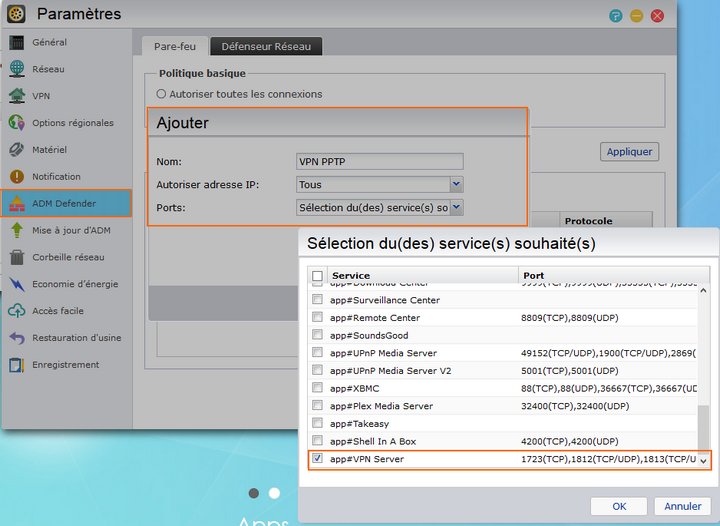Open the Ports selection dropdown
The height and width of the screenshot is (526, 720).
click(x=456, y=207)
